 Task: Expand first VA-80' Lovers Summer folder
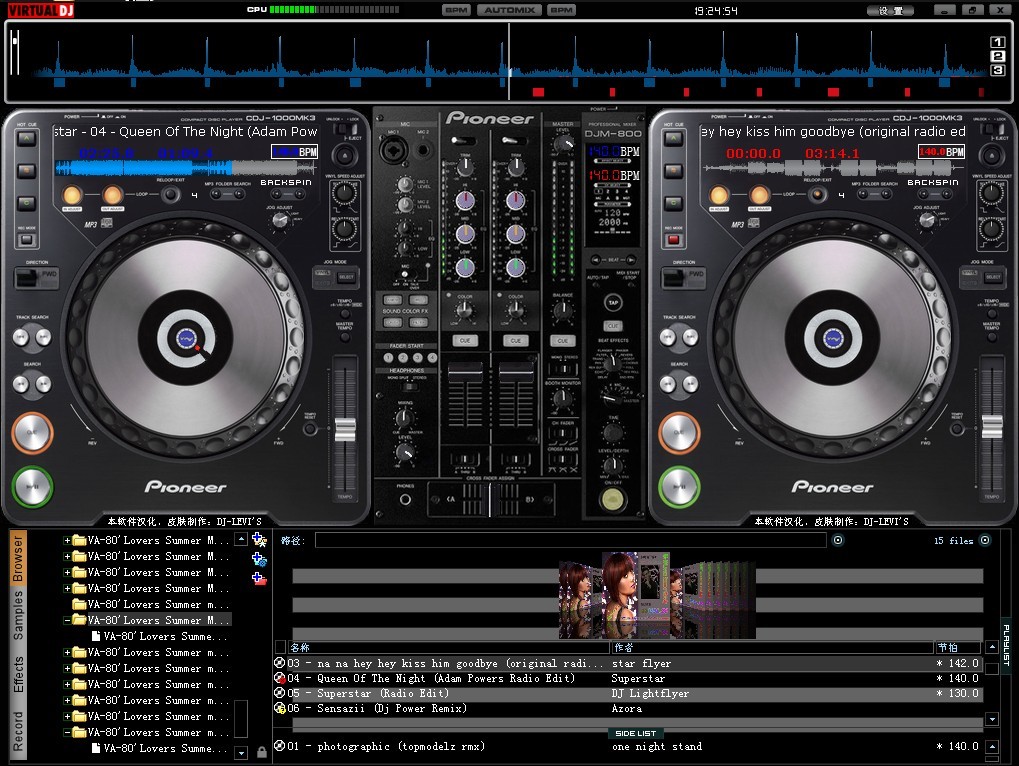click(x=67, y=540)
